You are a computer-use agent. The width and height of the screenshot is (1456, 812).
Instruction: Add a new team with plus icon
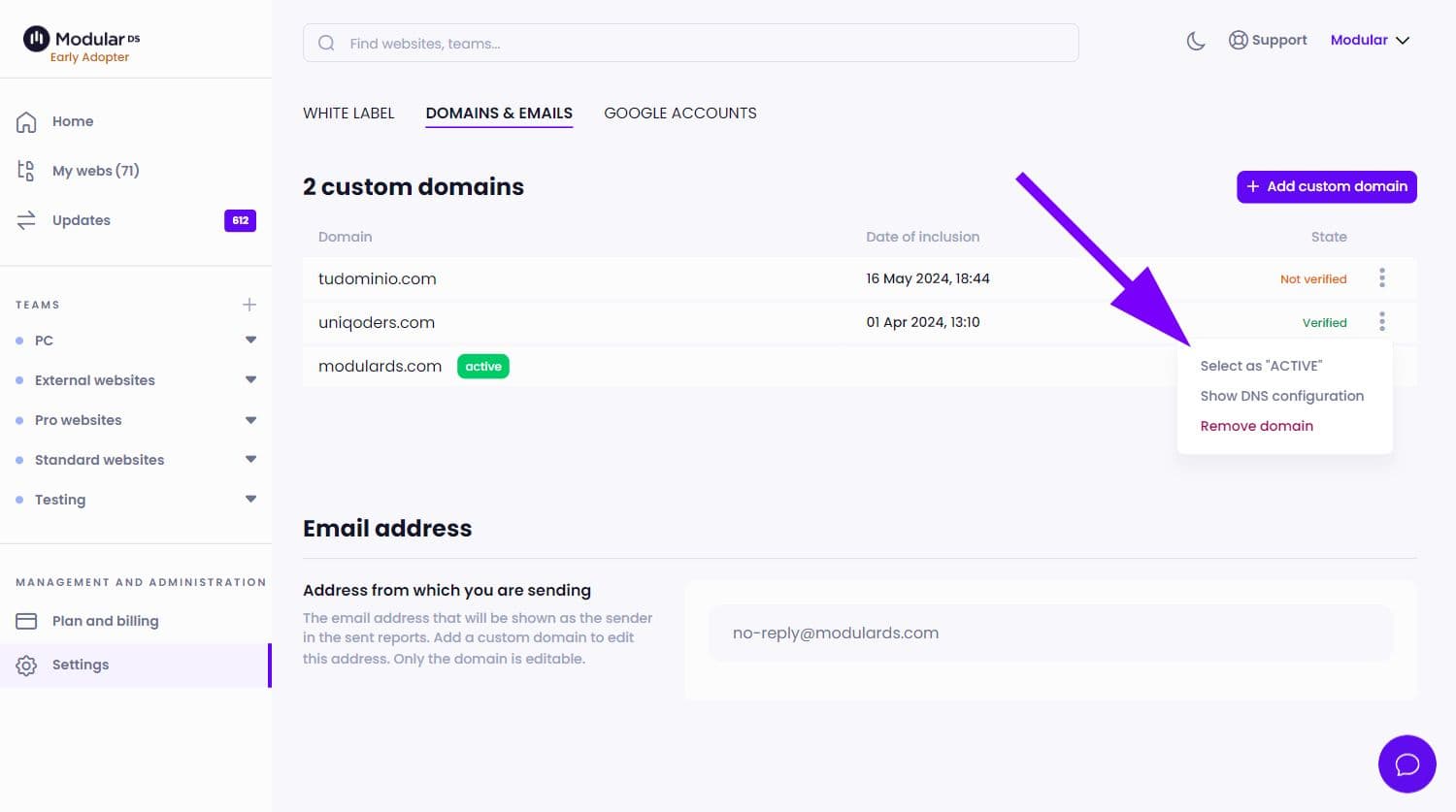249,305
